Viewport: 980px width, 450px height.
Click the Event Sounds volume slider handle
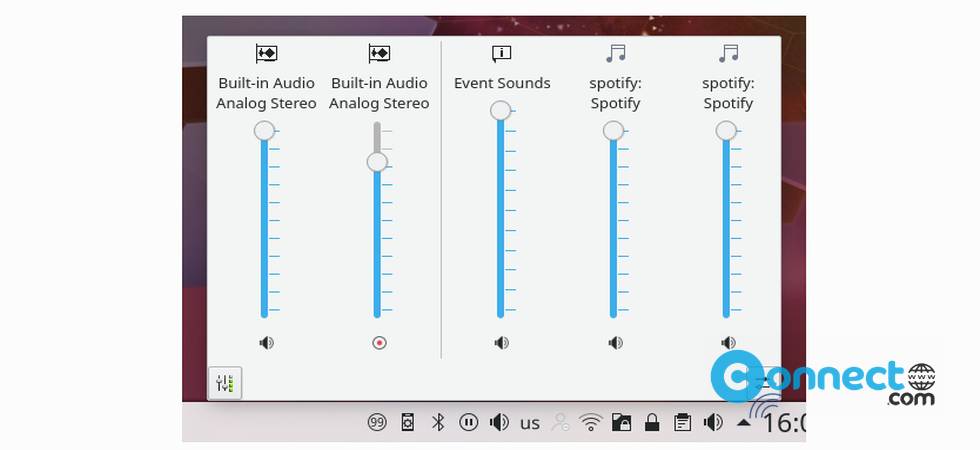tap(501, 110)
